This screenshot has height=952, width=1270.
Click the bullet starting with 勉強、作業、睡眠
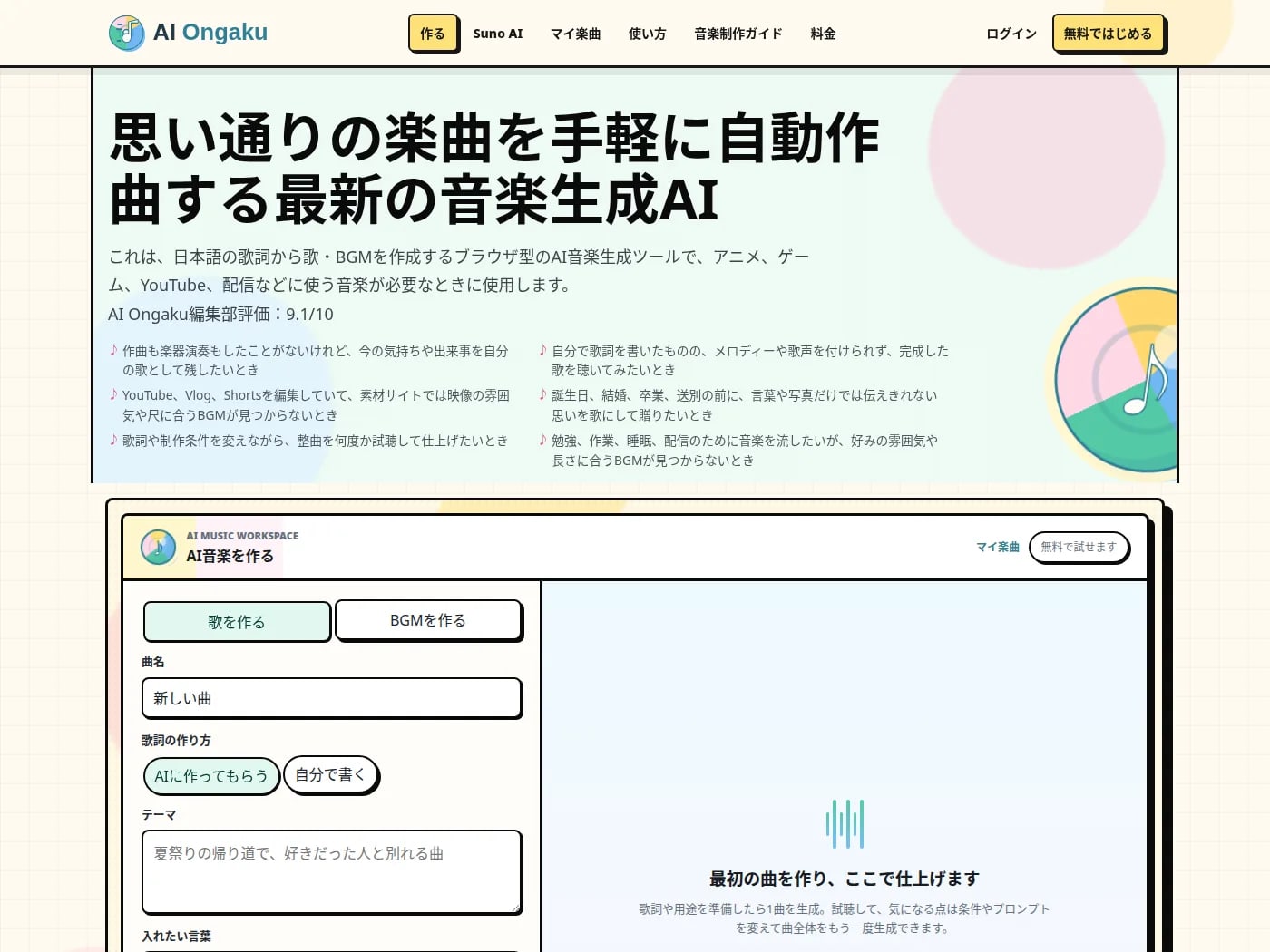click(x=738, y=451)
